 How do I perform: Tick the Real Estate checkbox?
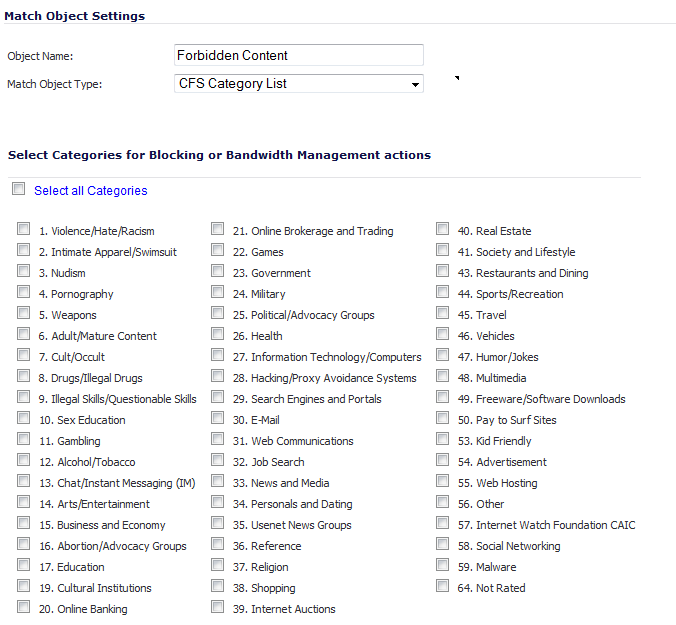click(442, 228)
